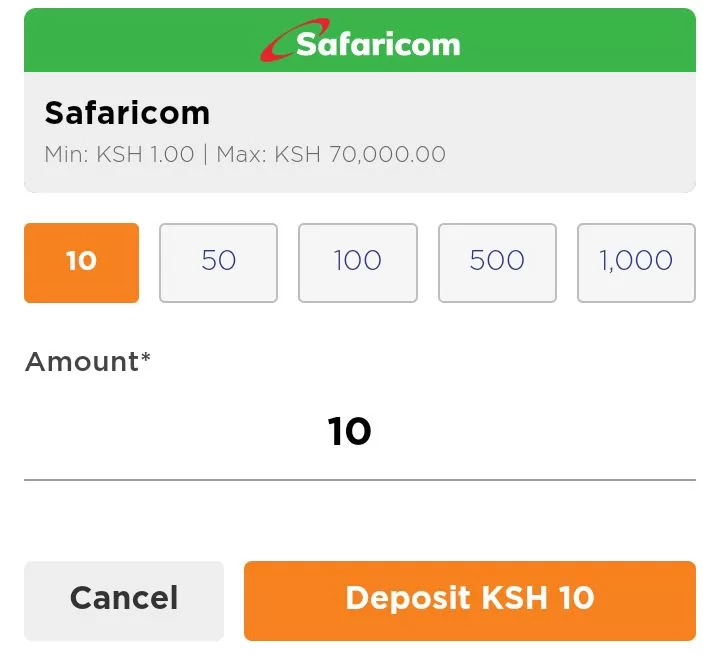Screen dimensions: 703x658
Task: Tap the Min: KSH 1.00 limit text
Action: click(x=119, y=155)
